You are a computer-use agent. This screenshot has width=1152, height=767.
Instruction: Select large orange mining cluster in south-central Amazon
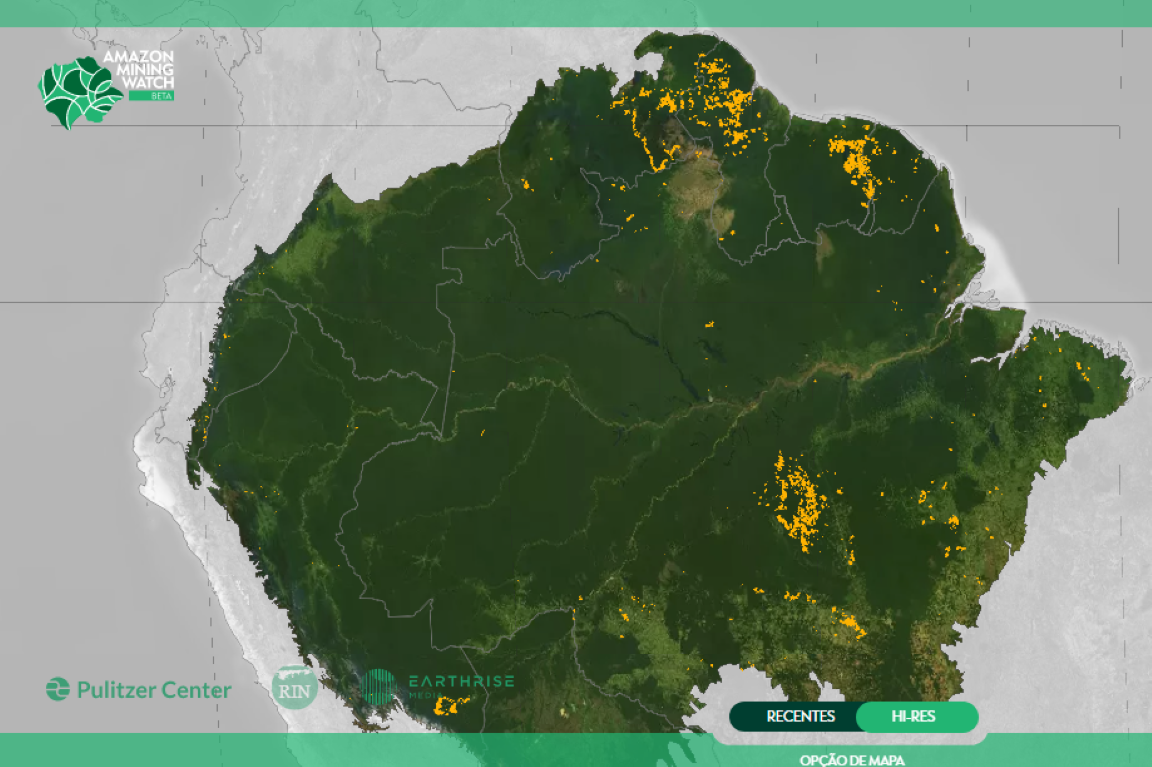tap(797, 503)
